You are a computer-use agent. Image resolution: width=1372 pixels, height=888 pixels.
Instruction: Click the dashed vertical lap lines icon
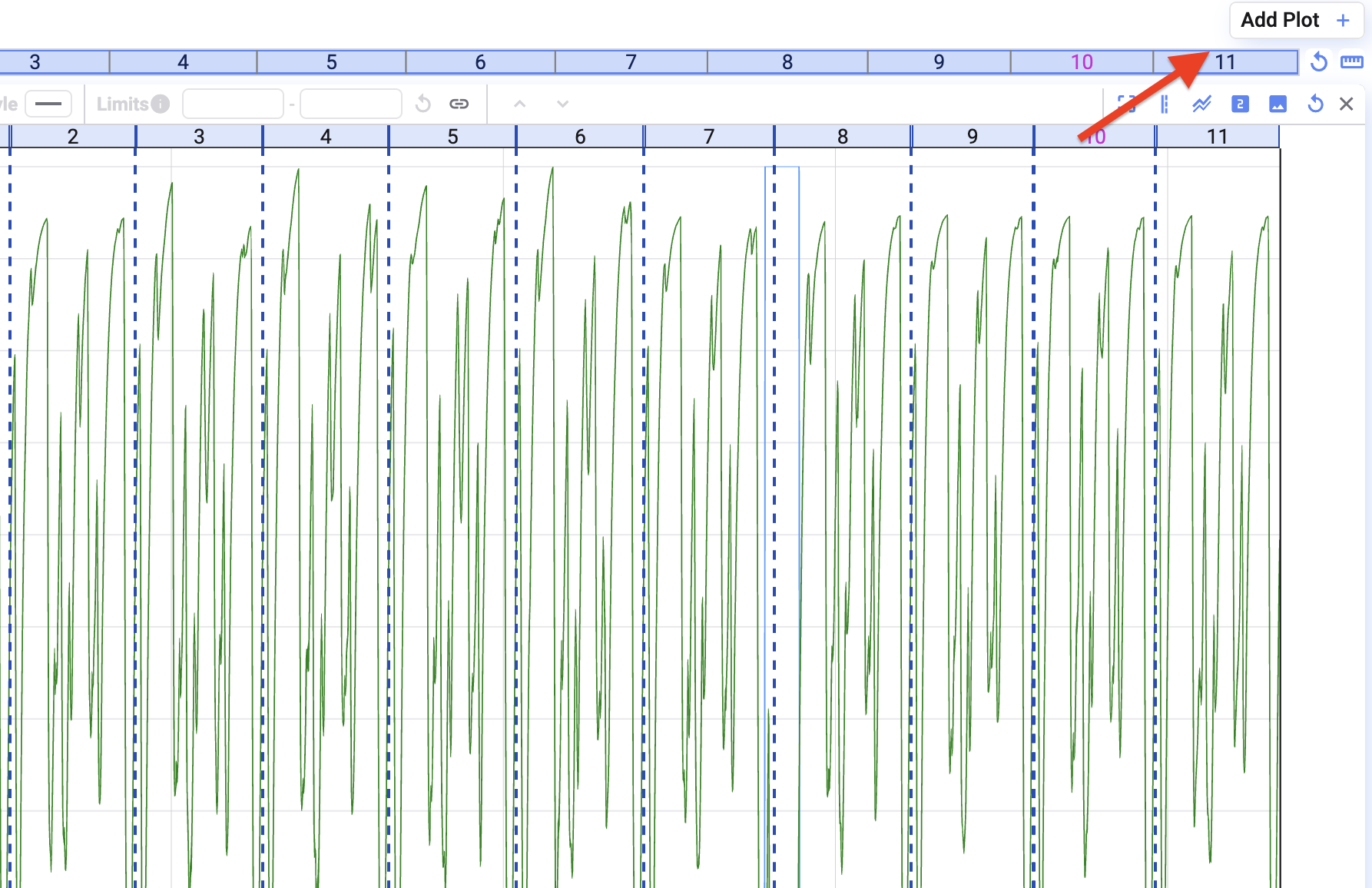pyautogui.click(x=1165, y=104)
